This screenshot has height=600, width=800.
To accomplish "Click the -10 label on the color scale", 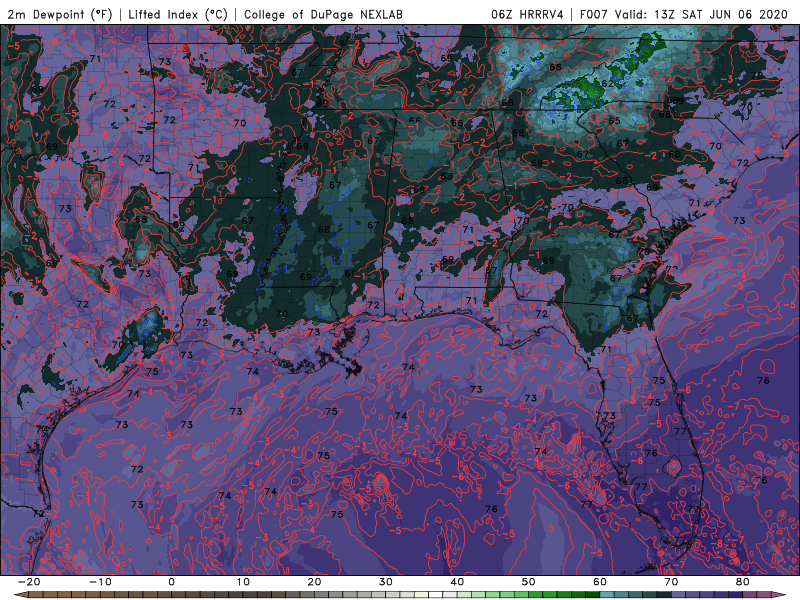I will 100,582.
